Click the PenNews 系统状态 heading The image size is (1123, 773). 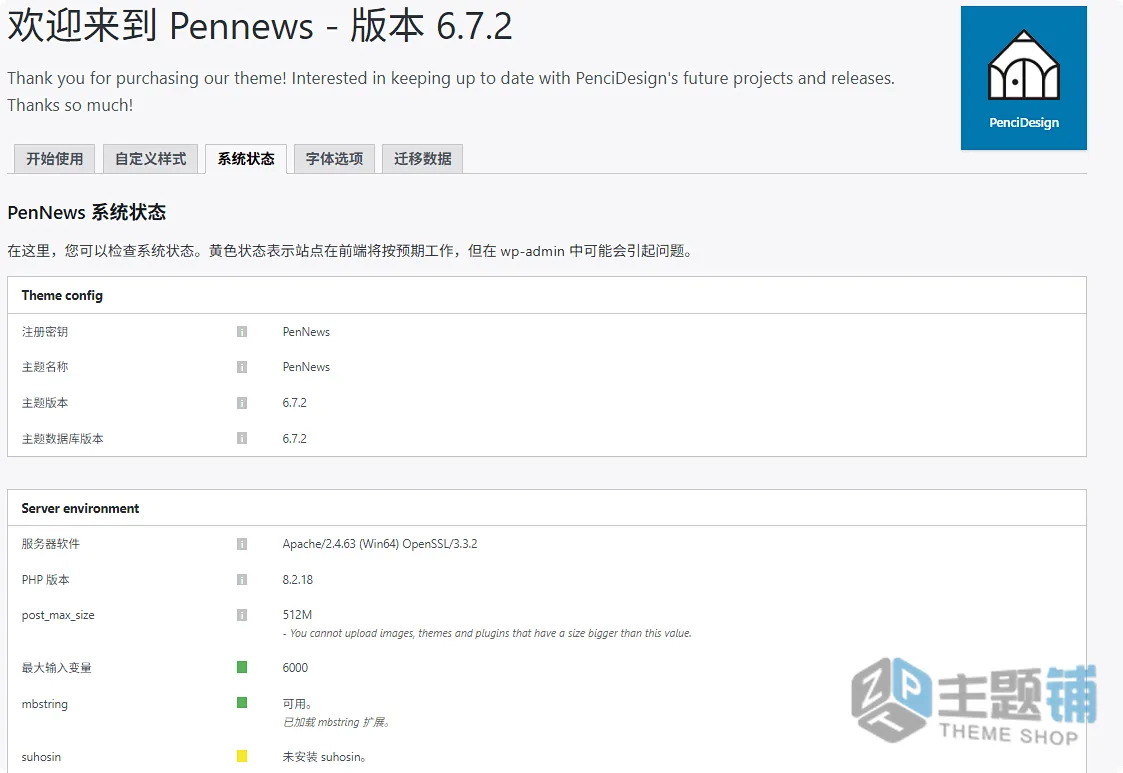click(x=87, y=213)
